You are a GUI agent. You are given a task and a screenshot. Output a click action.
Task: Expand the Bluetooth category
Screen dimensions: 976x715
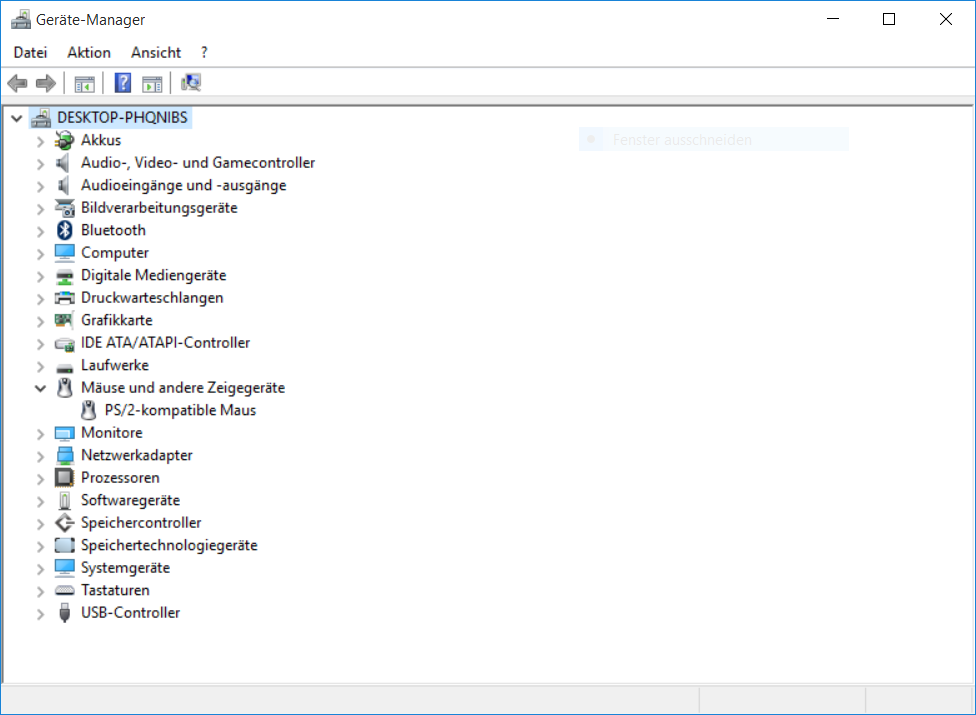40,231
